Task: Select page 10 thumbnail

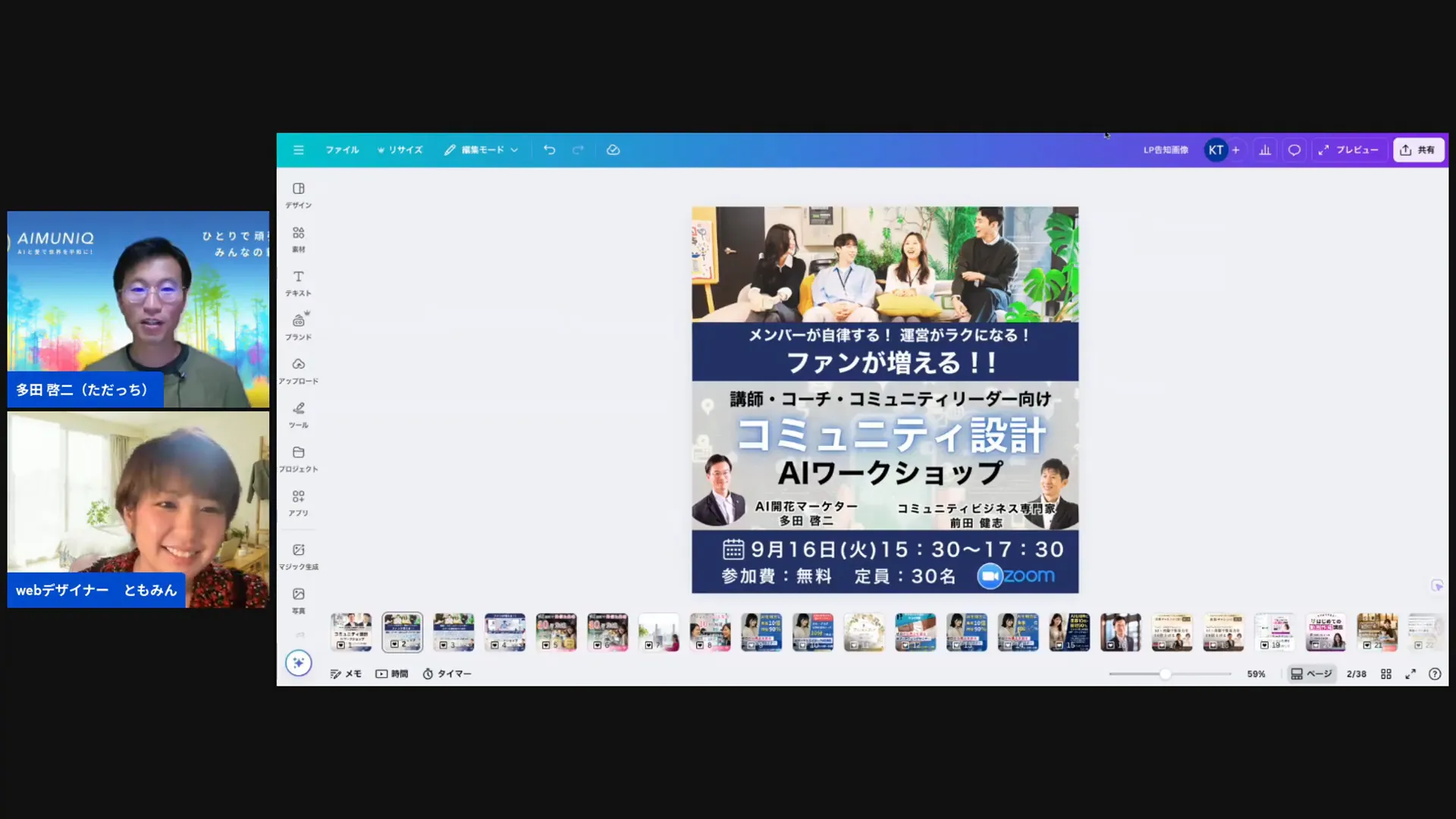Action: coord(813,632)
